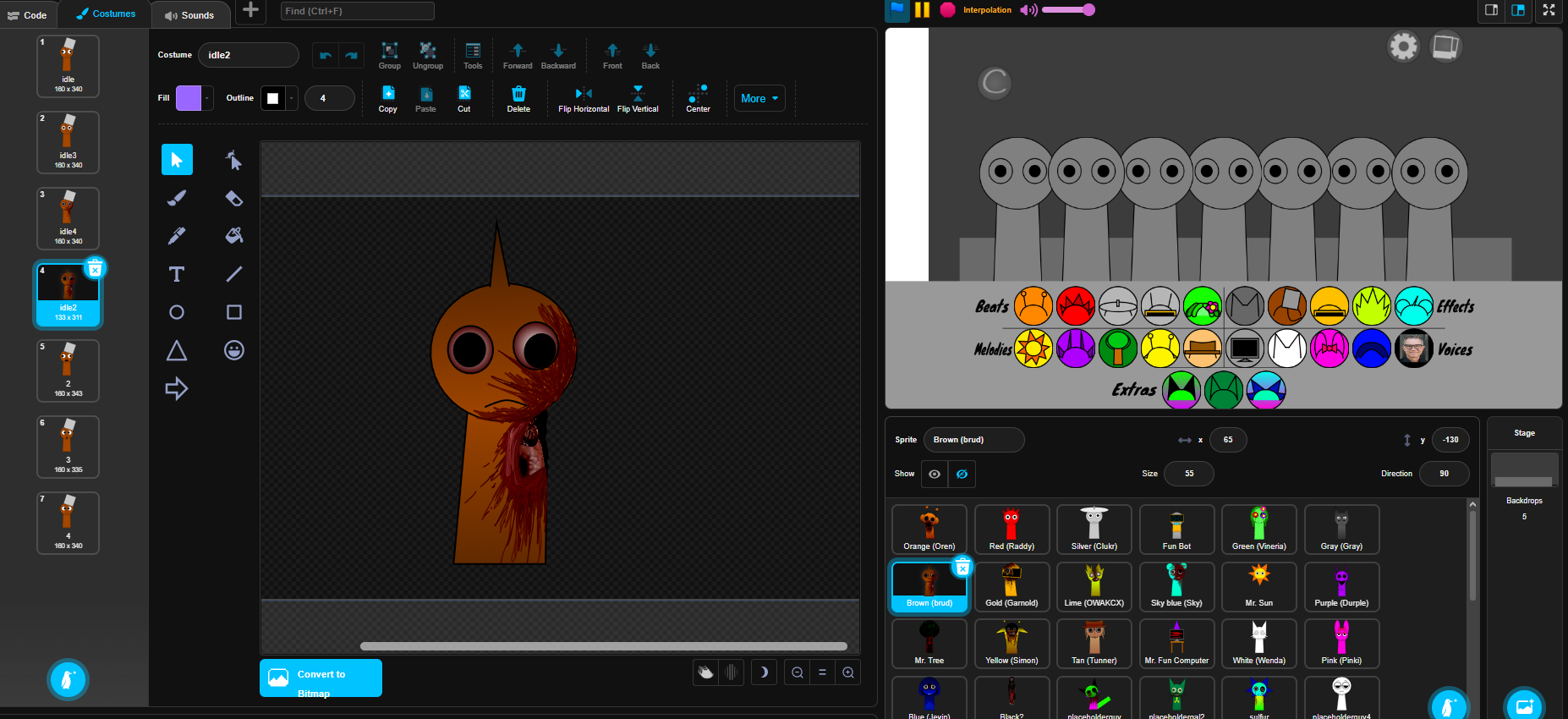
Task: Show the sprite with eye toggle
Action: (935, 474)
